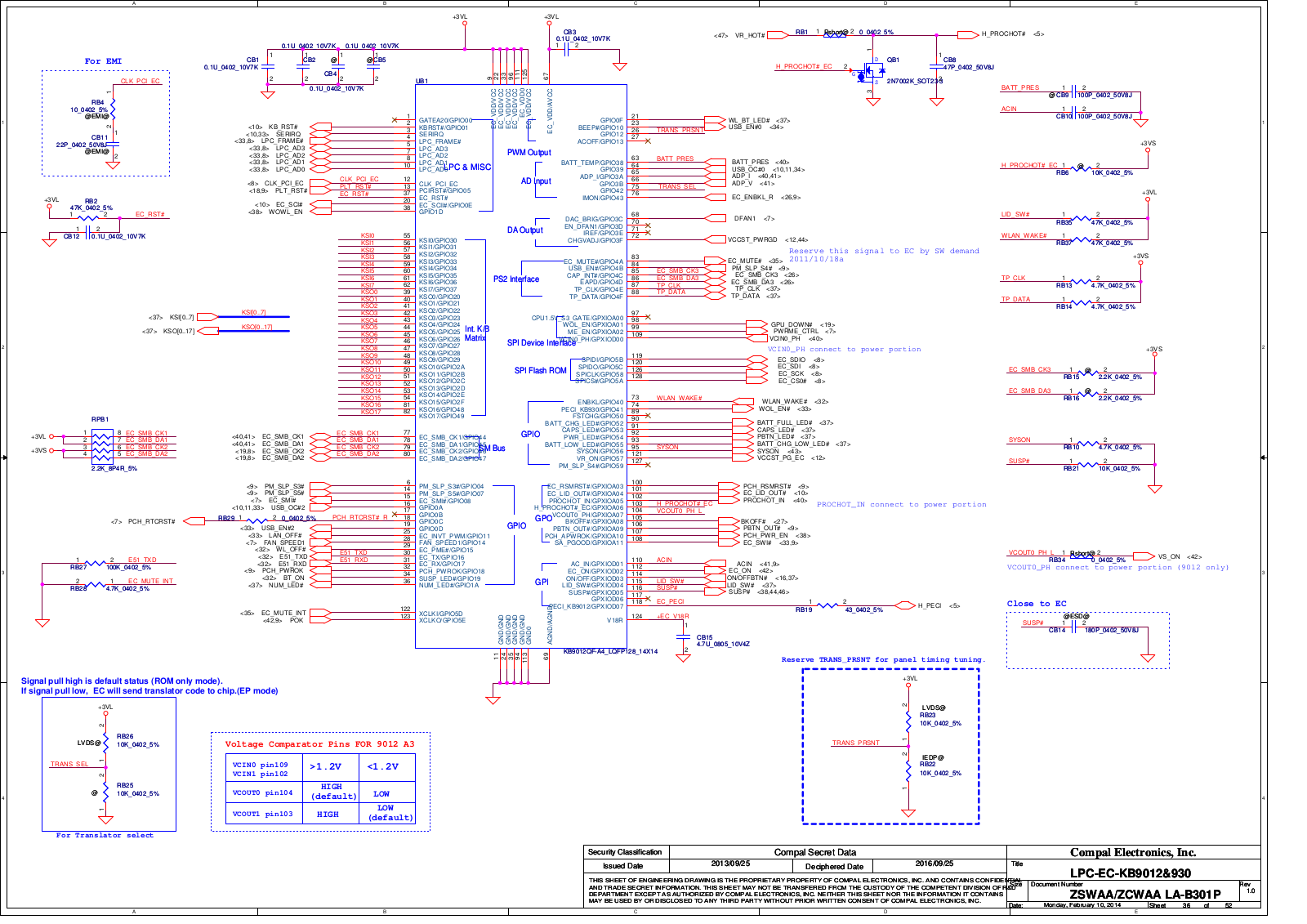Click the GPU_DOWN# signal label
This screenshot has height=924, width=1307.
pyautogui.click(x=792, y=325)
